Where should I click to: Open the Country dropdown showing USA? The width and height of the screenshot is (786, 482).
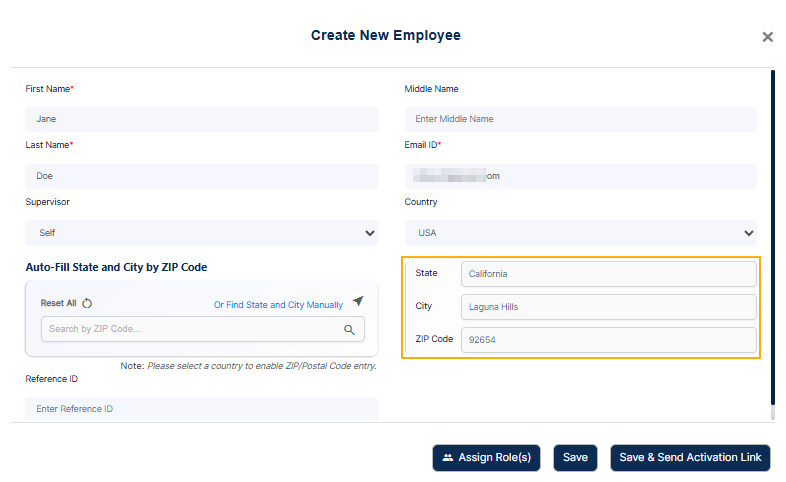580,233
